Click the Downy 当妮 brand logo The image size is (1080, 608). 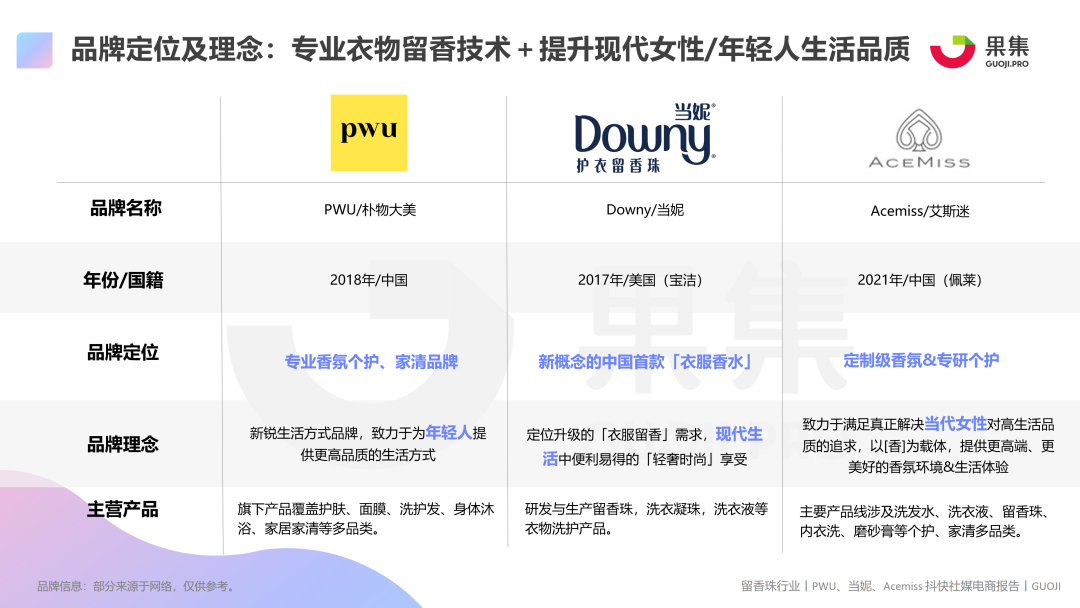click(645, 132)
